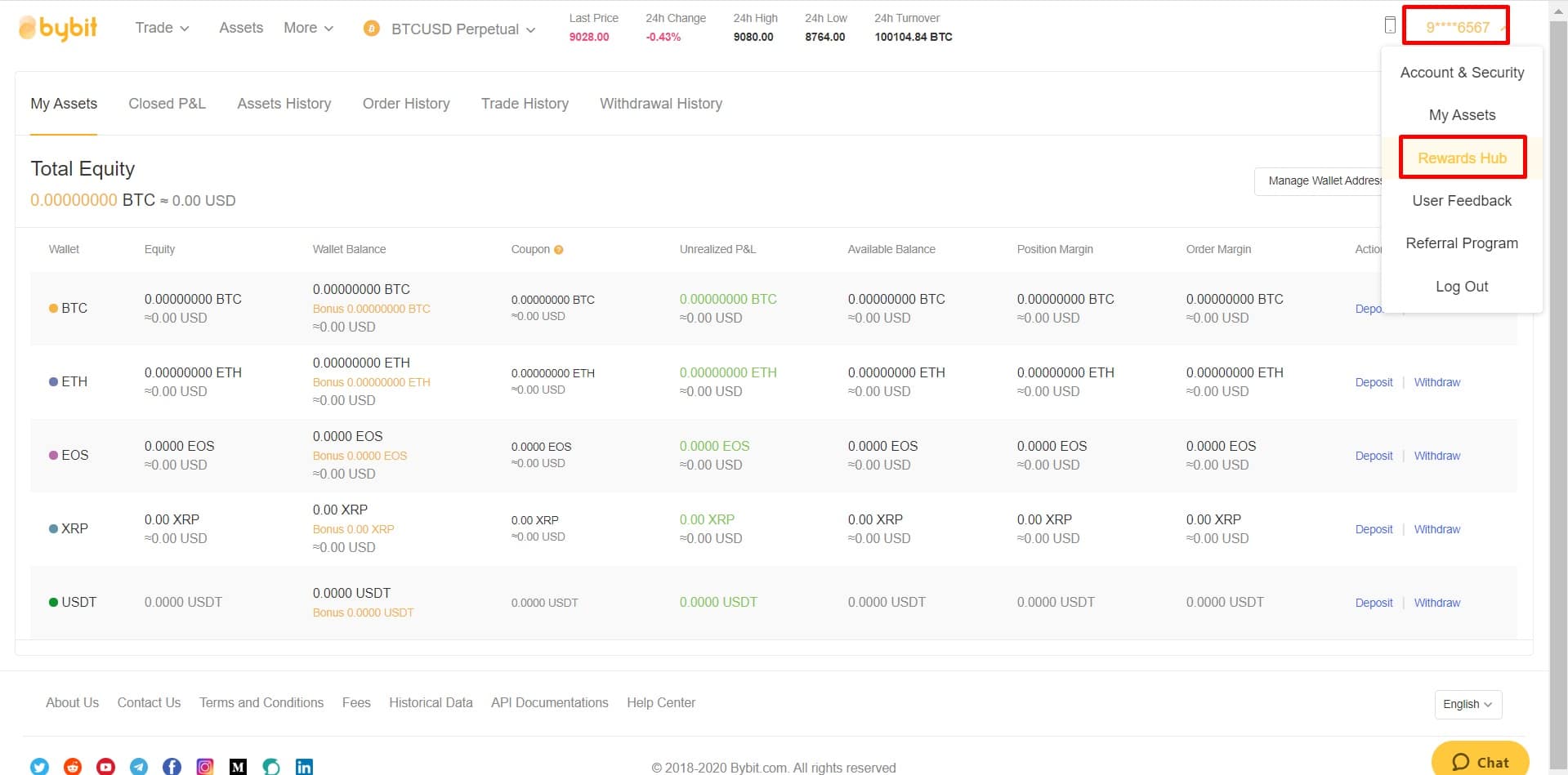Image resolution: width=1568 pixels, height=775 pixels.
Task: Open the API Documentations footer link
Action: click(550, 702)
